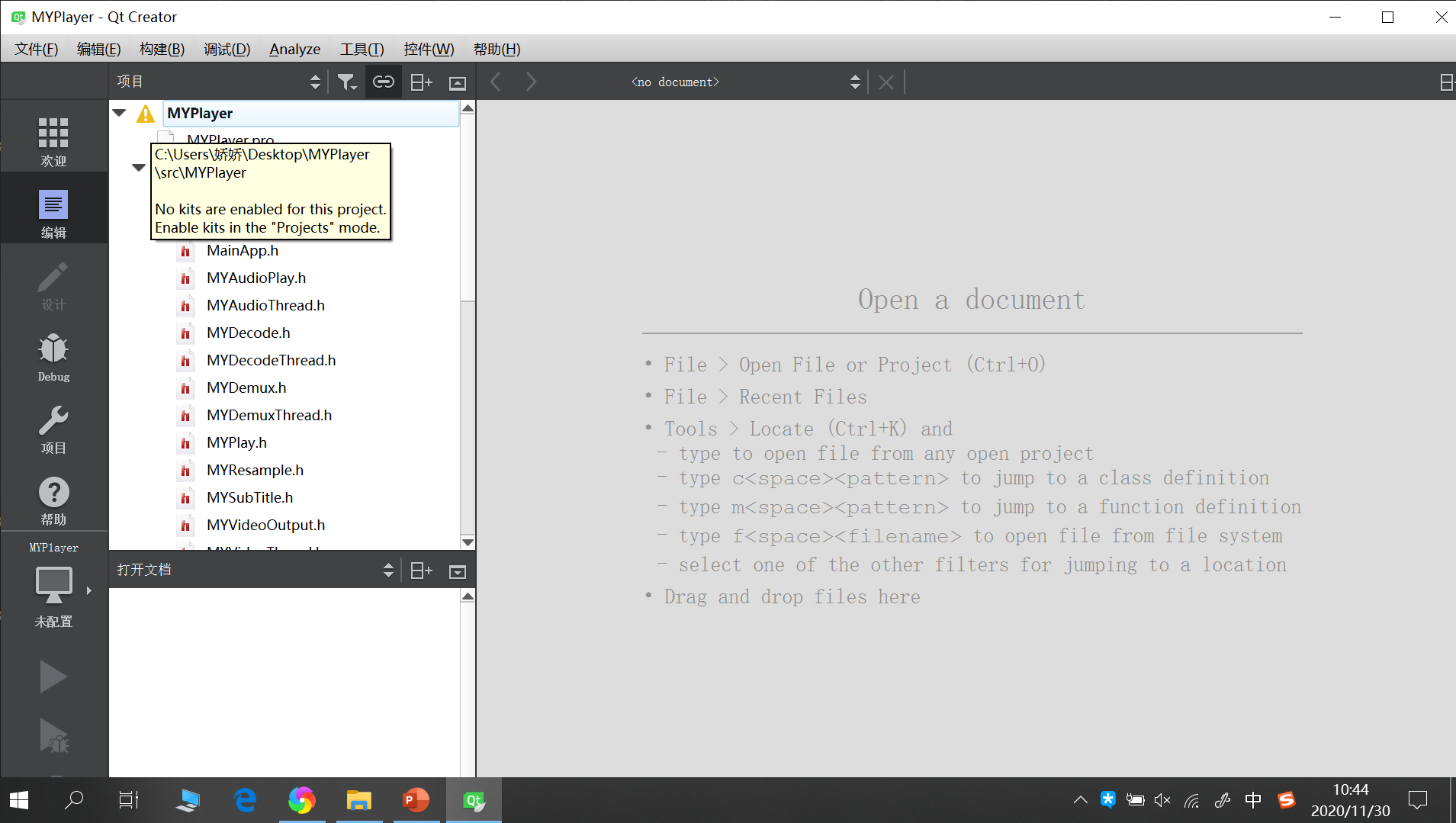Screen dimensions: 1456x823
Task: Select MainApp.h in the project tree
Action: click(243, 250)
